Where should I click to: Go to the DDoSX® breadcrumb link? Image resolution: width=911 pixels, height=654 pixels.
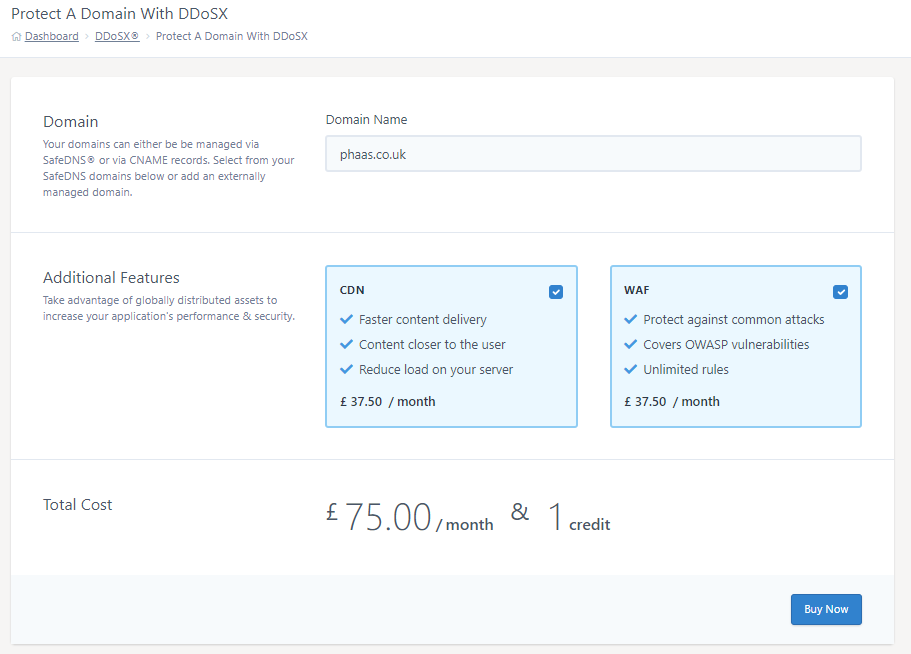[x=117, y=37]
